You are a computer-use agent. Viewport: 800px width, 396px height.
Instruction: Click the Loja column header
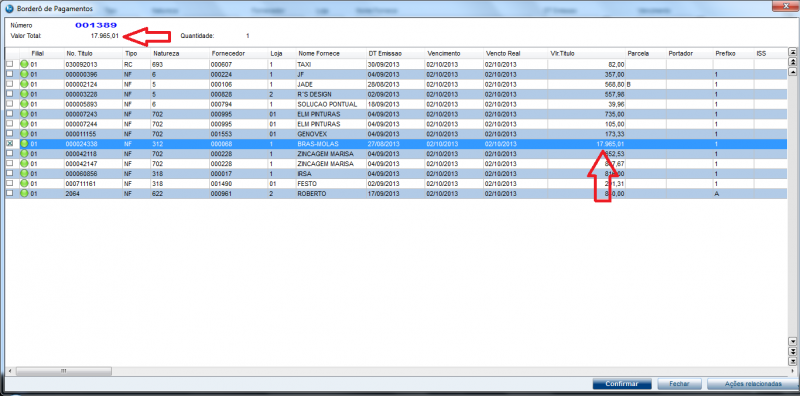coord(282,53)
